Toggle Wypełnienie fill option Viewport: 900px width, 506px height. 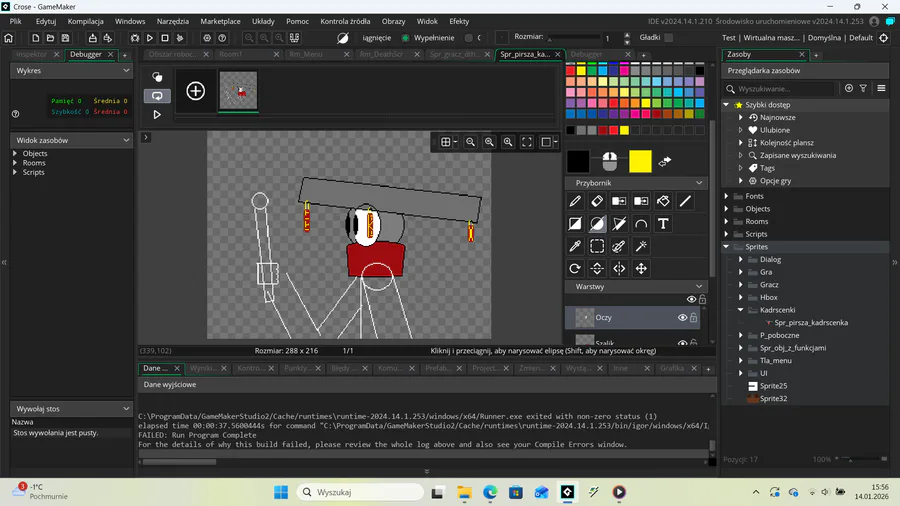(x=406, y=38)
